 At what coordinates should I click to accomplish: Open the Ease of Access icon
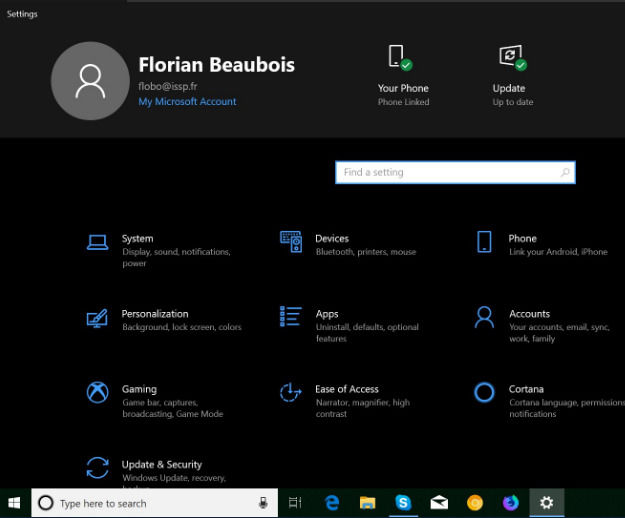pyautogui.click(x=291, y=392)
